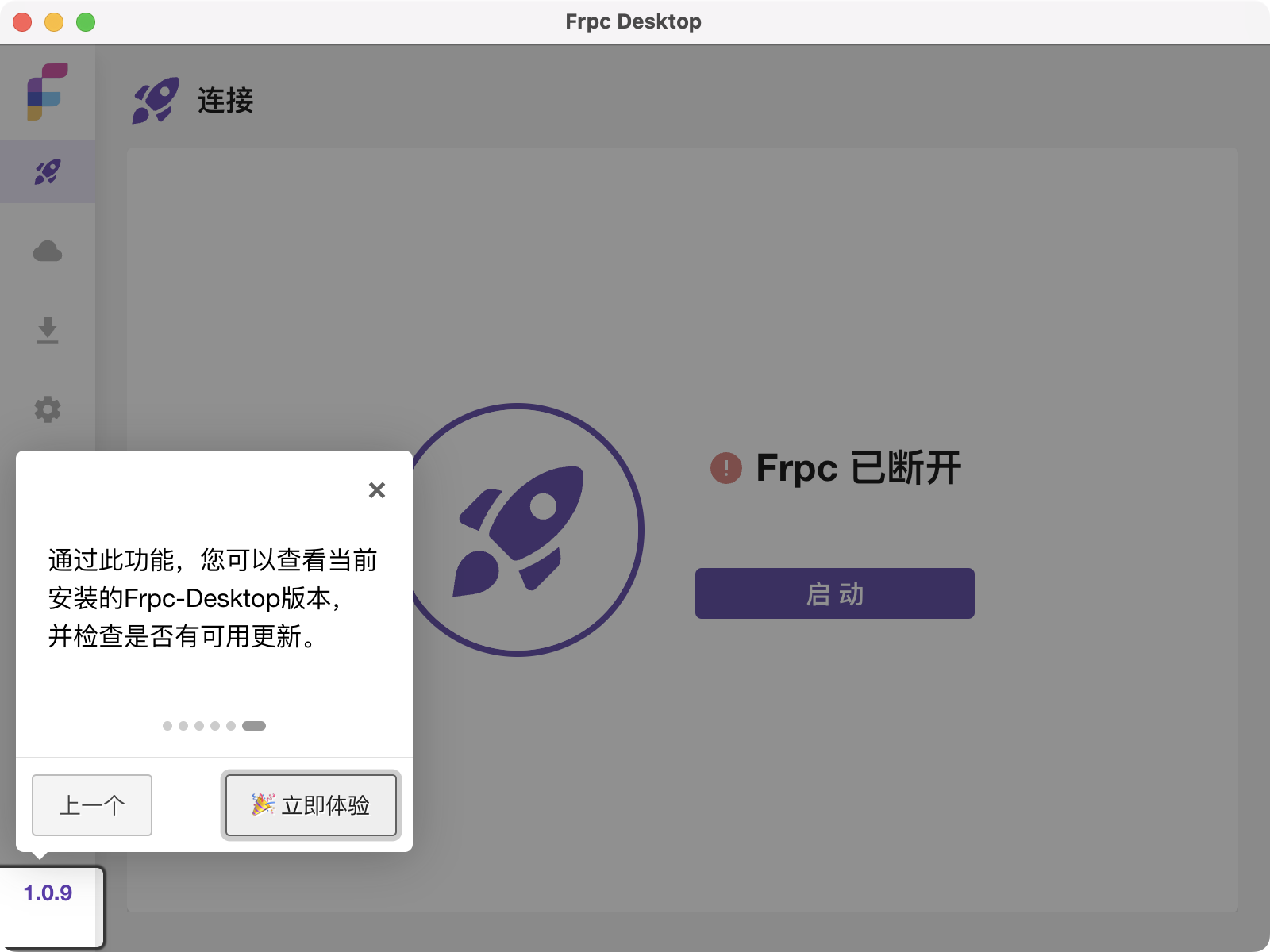Close the tour popup with X
The height and width of the screenshot is (952, 1270).
[x=377, y=490]
